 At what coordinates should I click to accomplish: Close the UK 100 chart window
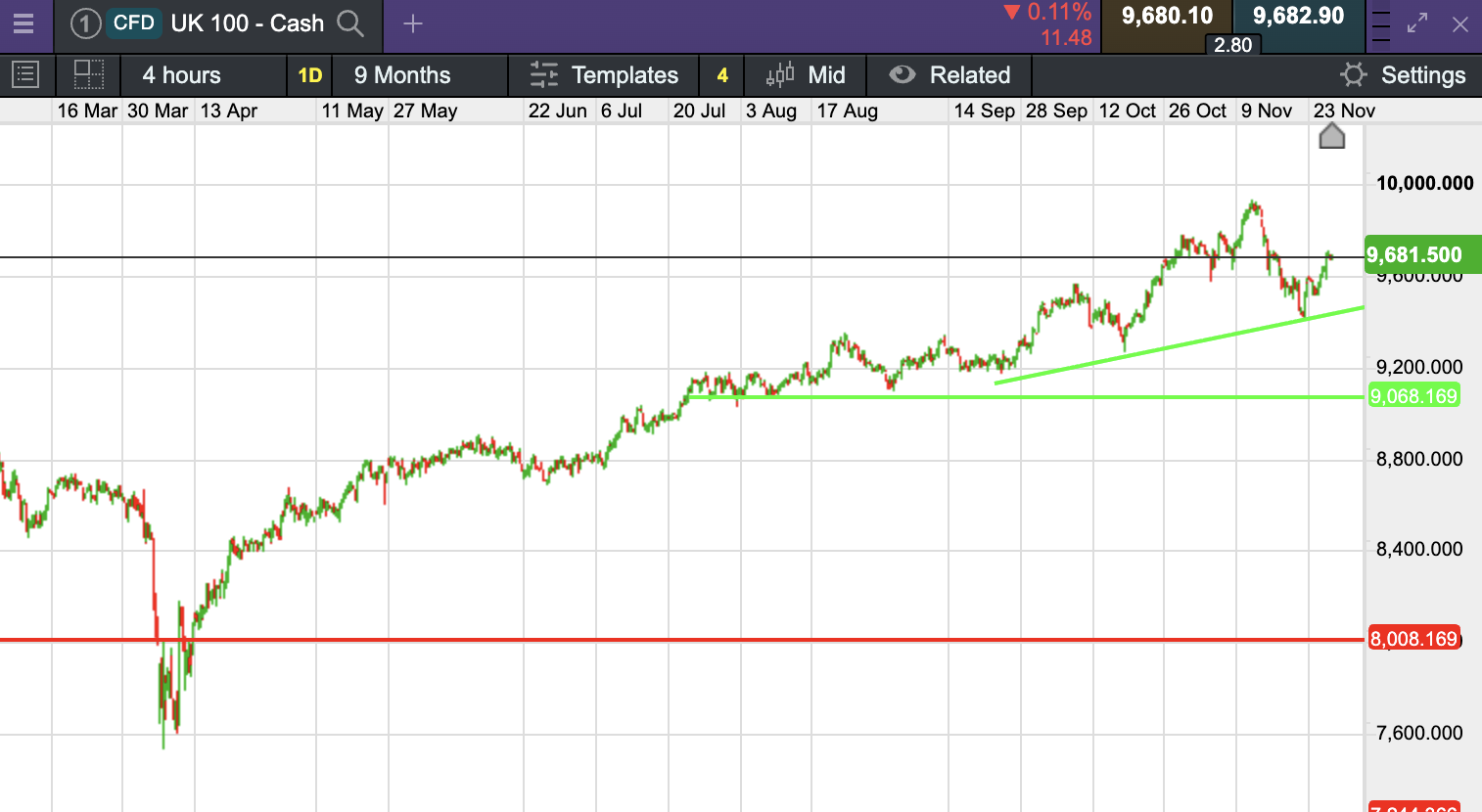click(1460, 23)
